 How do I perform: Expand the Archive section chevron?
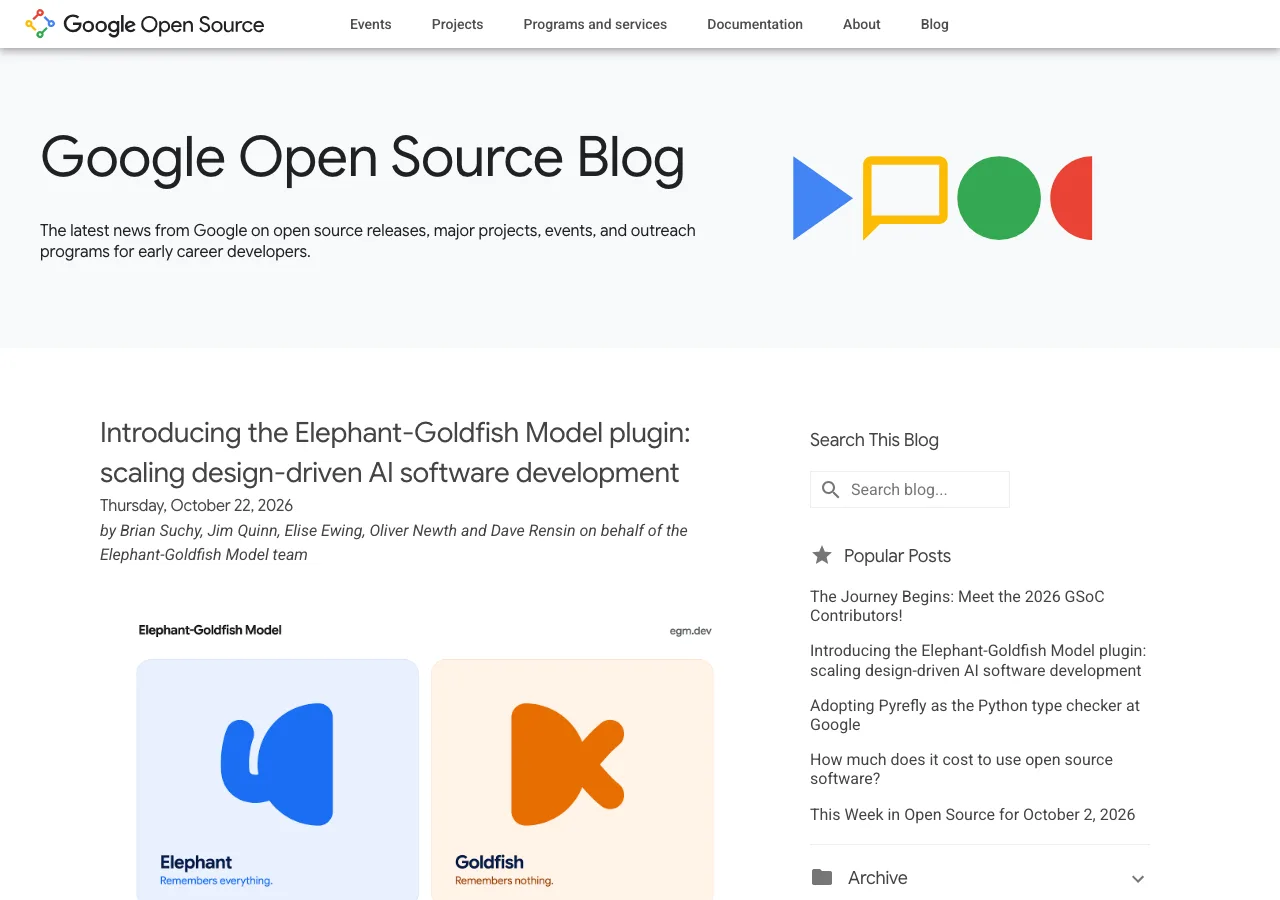[x=1138, y=879]
